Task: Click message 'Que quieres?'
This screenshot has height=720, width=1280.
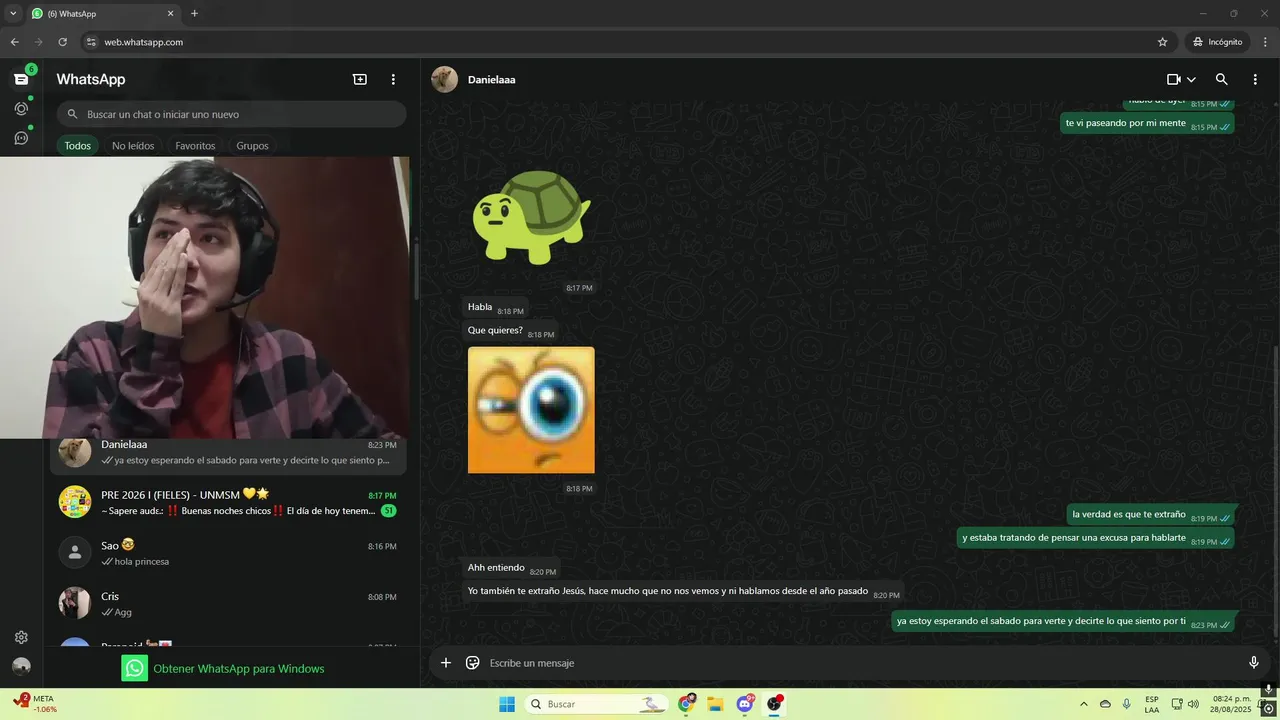Action: pyautogui.click(x=510, y=331)
